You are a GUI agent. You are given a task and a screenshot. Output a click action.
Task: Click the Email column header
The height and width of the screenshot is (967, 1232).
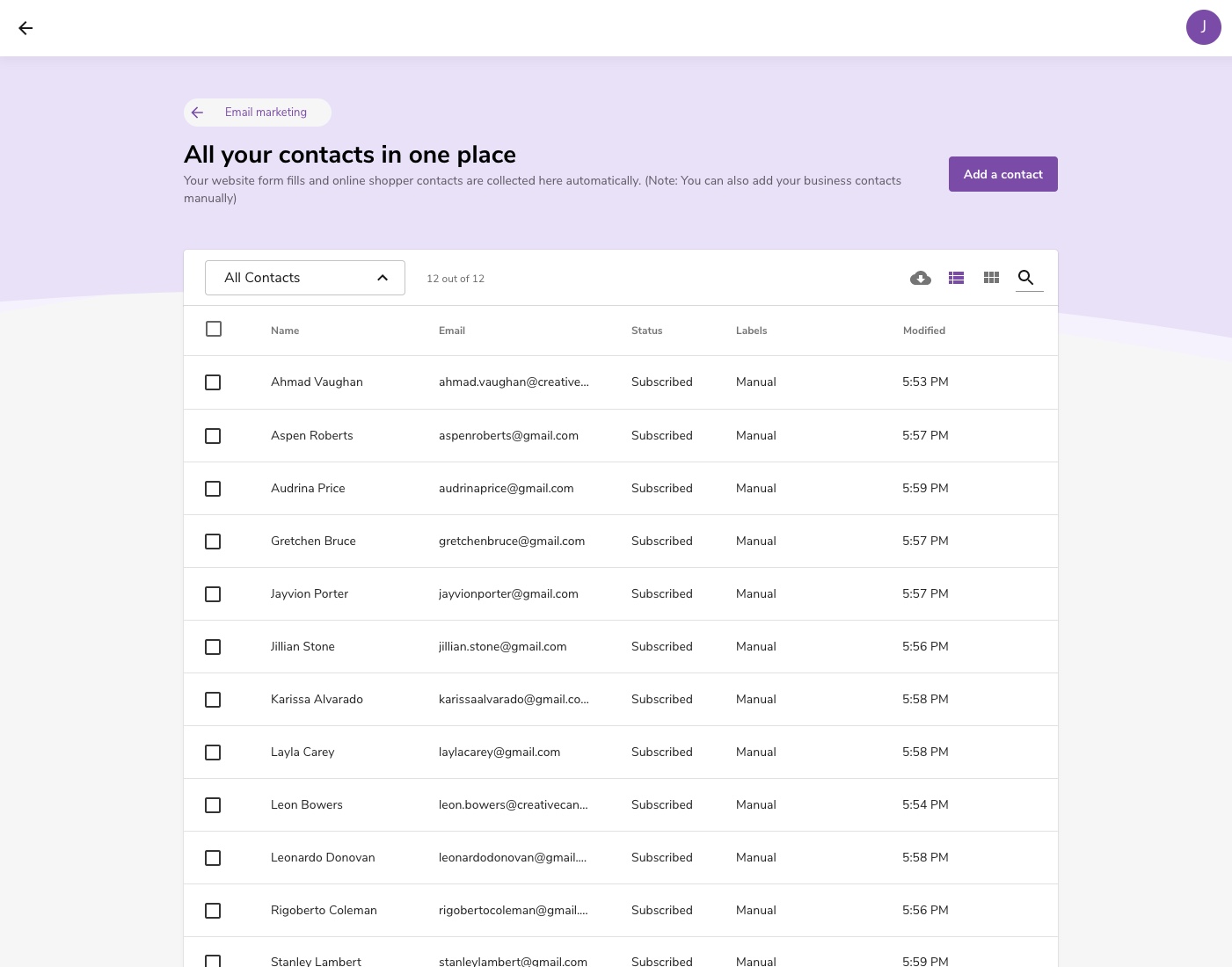click(x=452, y=331)
